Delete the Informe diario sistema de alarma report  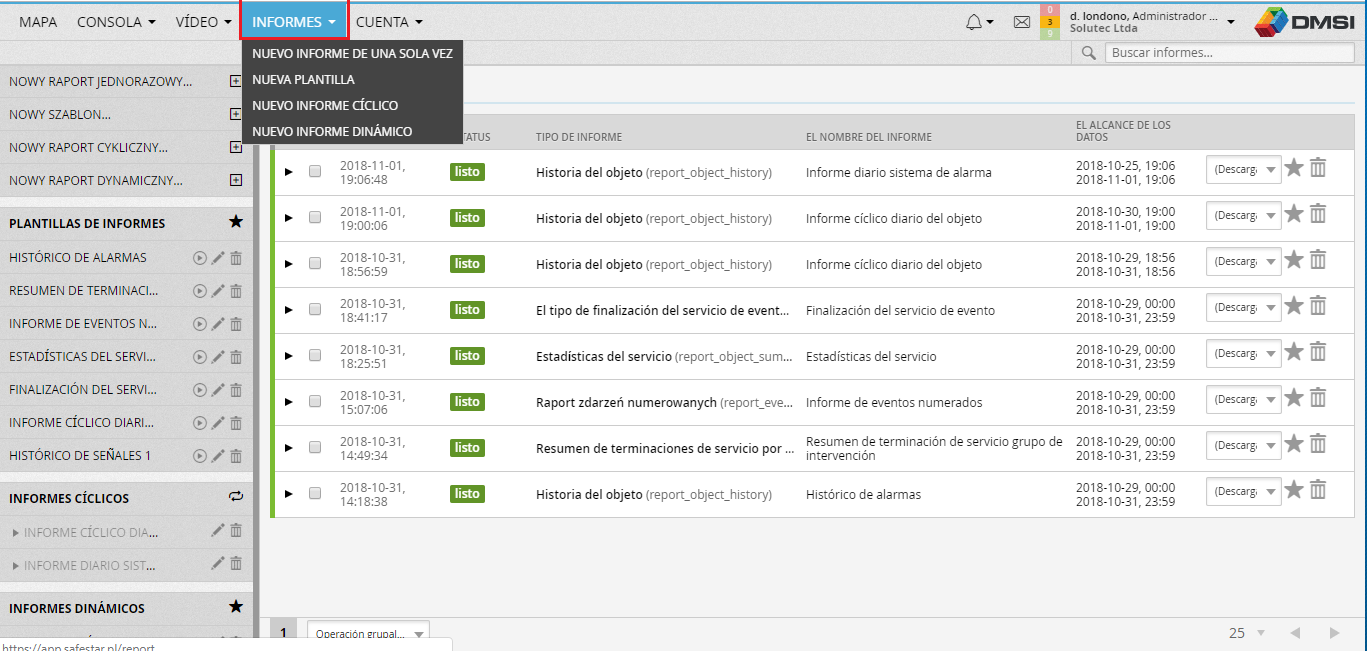(1318, 168)
